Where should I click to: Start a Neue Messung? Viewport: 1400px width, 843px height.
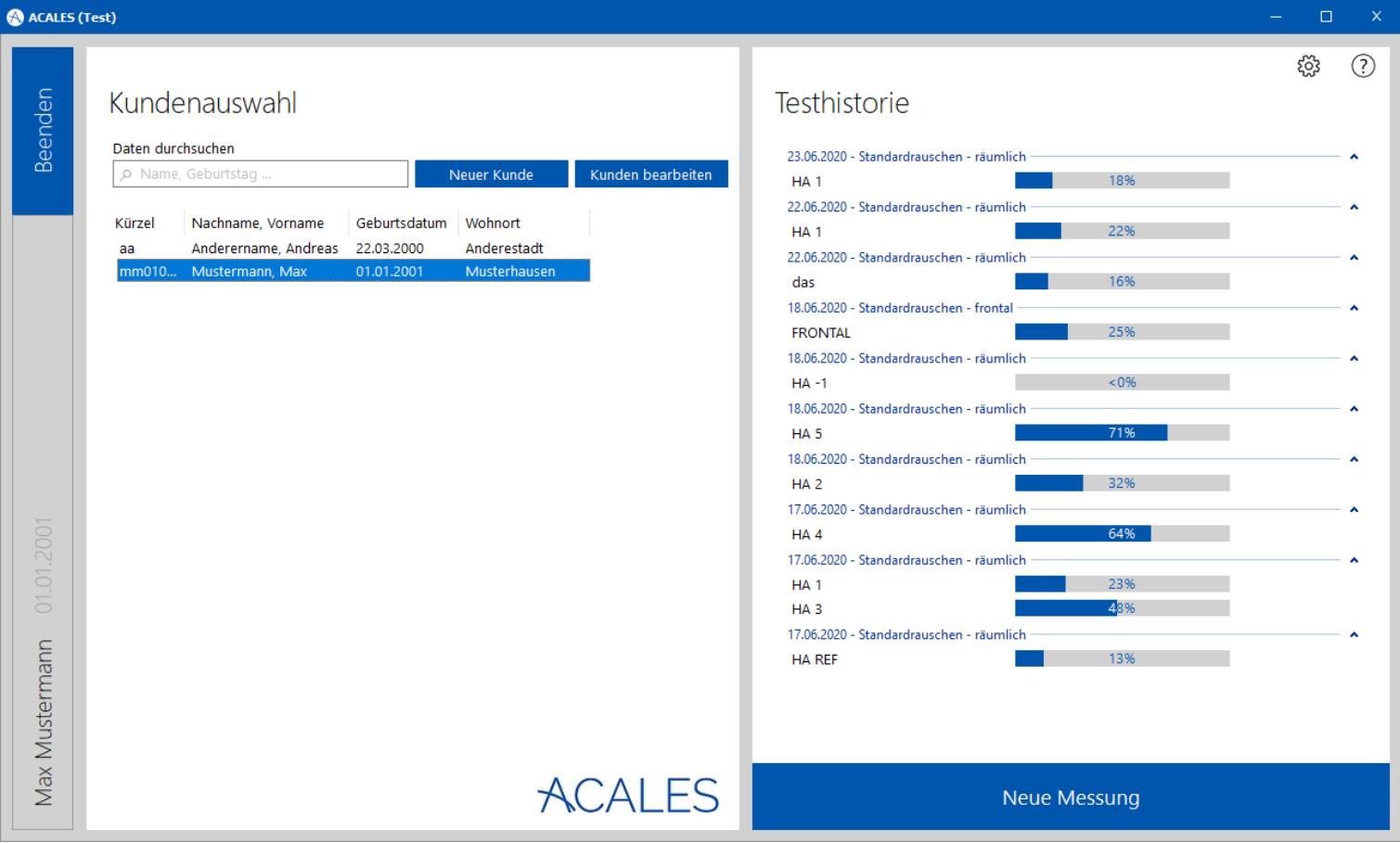(1070, 798)
